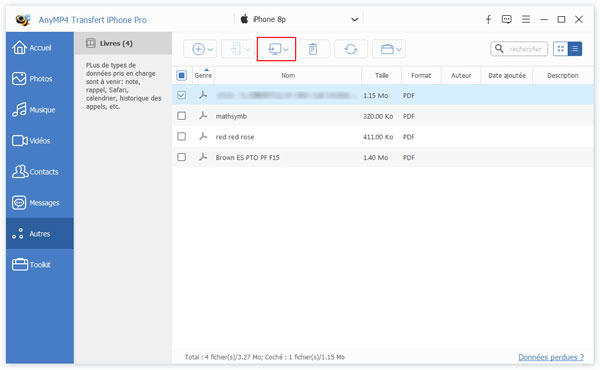Screen dimensions: 600x370
Task: Click the toolbox briefcase icon
Action: click(387, 49)
